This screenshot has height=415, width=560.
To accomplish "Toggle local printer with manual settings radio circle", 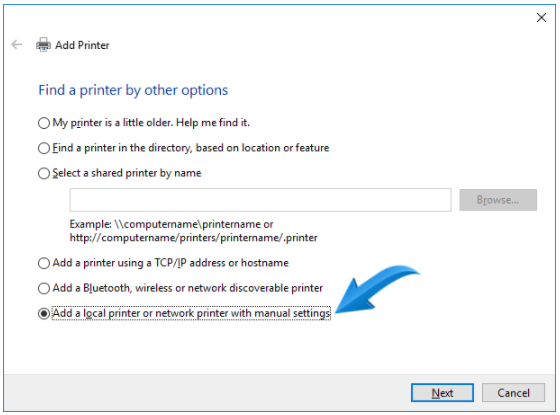I will (44, 314).
